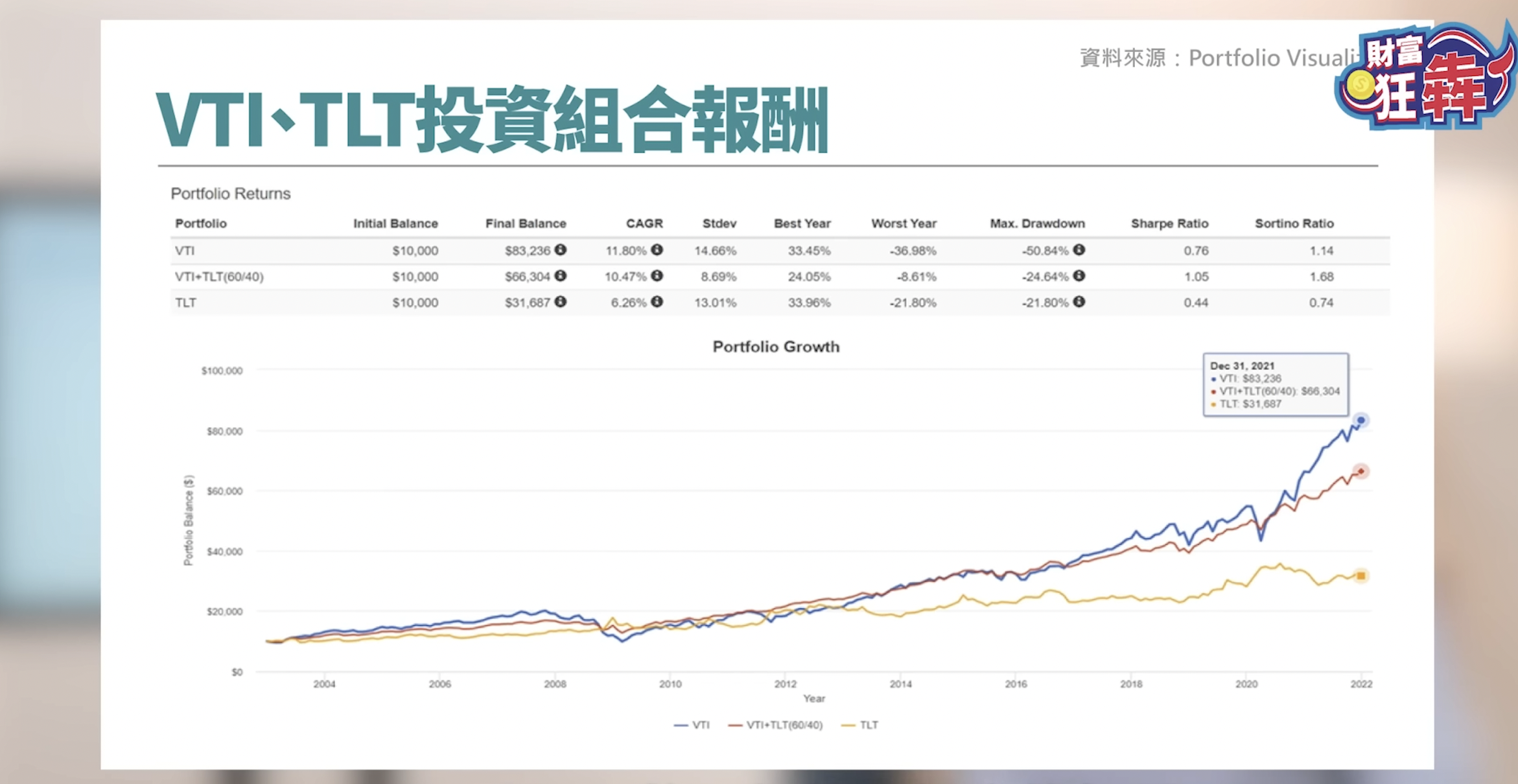
Task: Click the info icon beside TLT final balance $31,687
Action: [561, 301]
